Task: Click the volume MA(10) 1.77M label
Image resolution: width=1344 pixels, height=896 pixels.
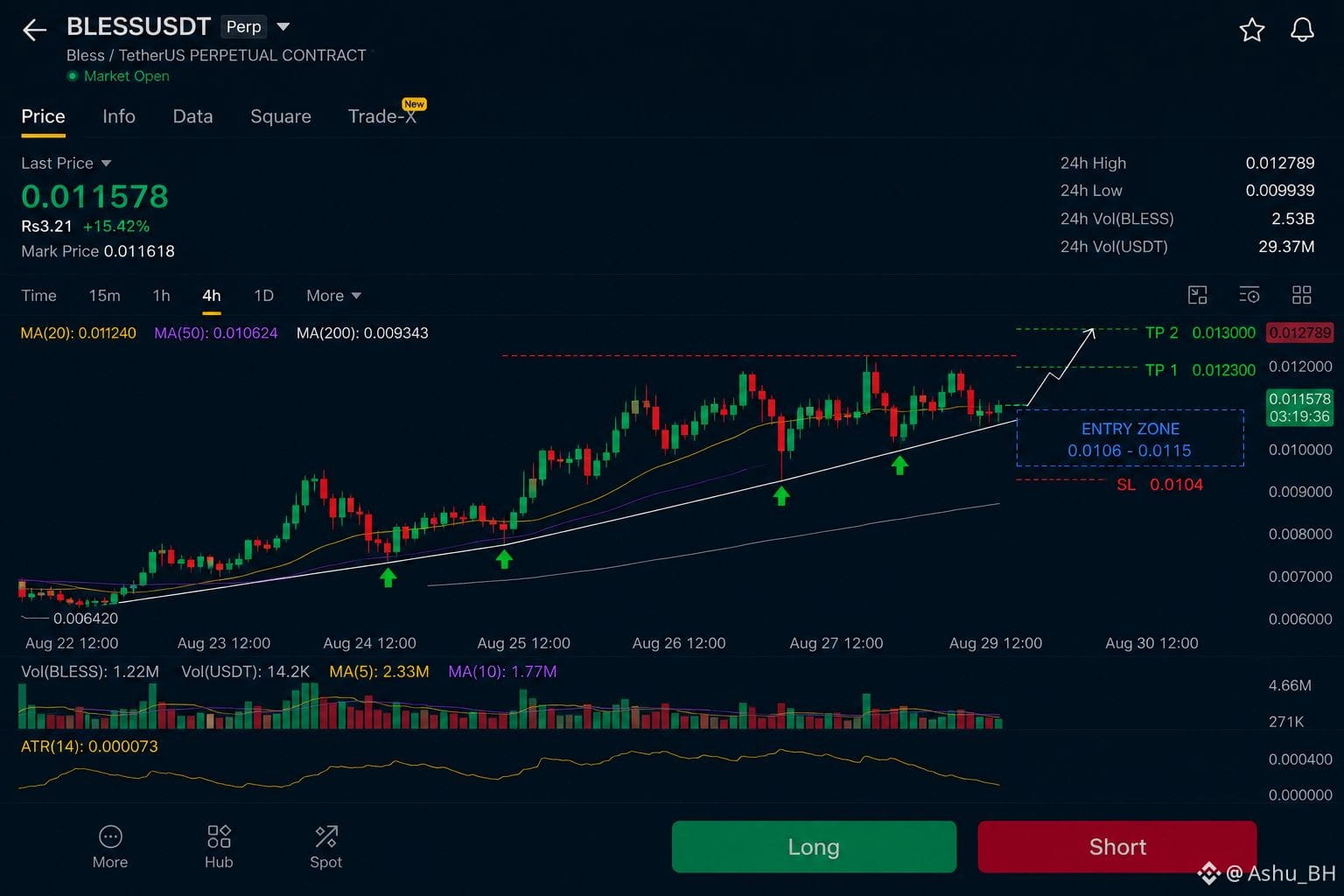Action: click(502, 671)
